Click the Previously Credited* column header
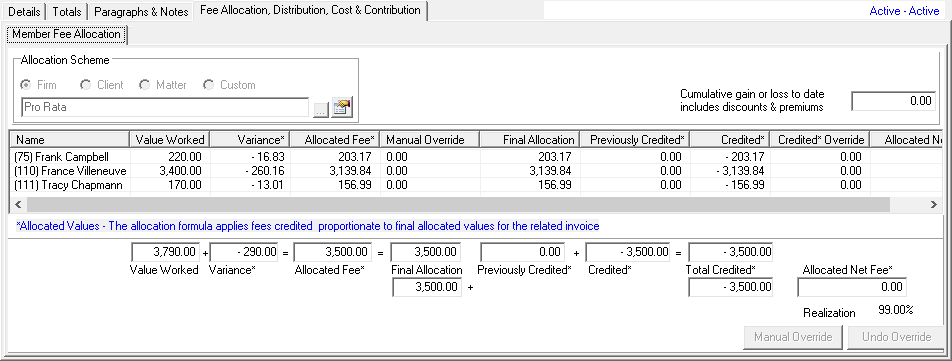This screenshot has width=952, height=361. (634, 140)
